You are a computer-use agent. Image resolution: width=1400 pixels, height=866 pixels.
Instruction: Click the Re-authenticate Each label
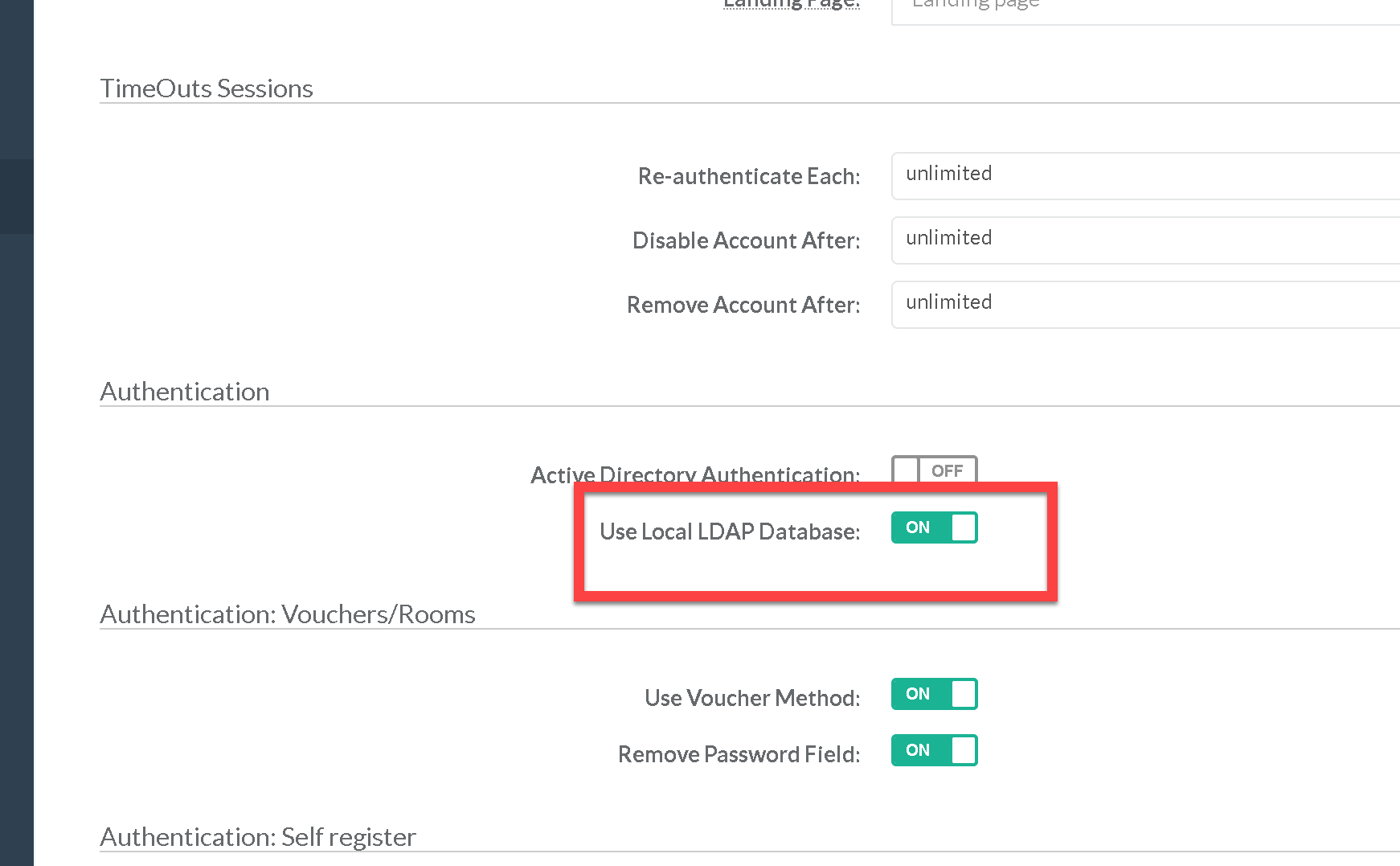(x=748, y=176)
